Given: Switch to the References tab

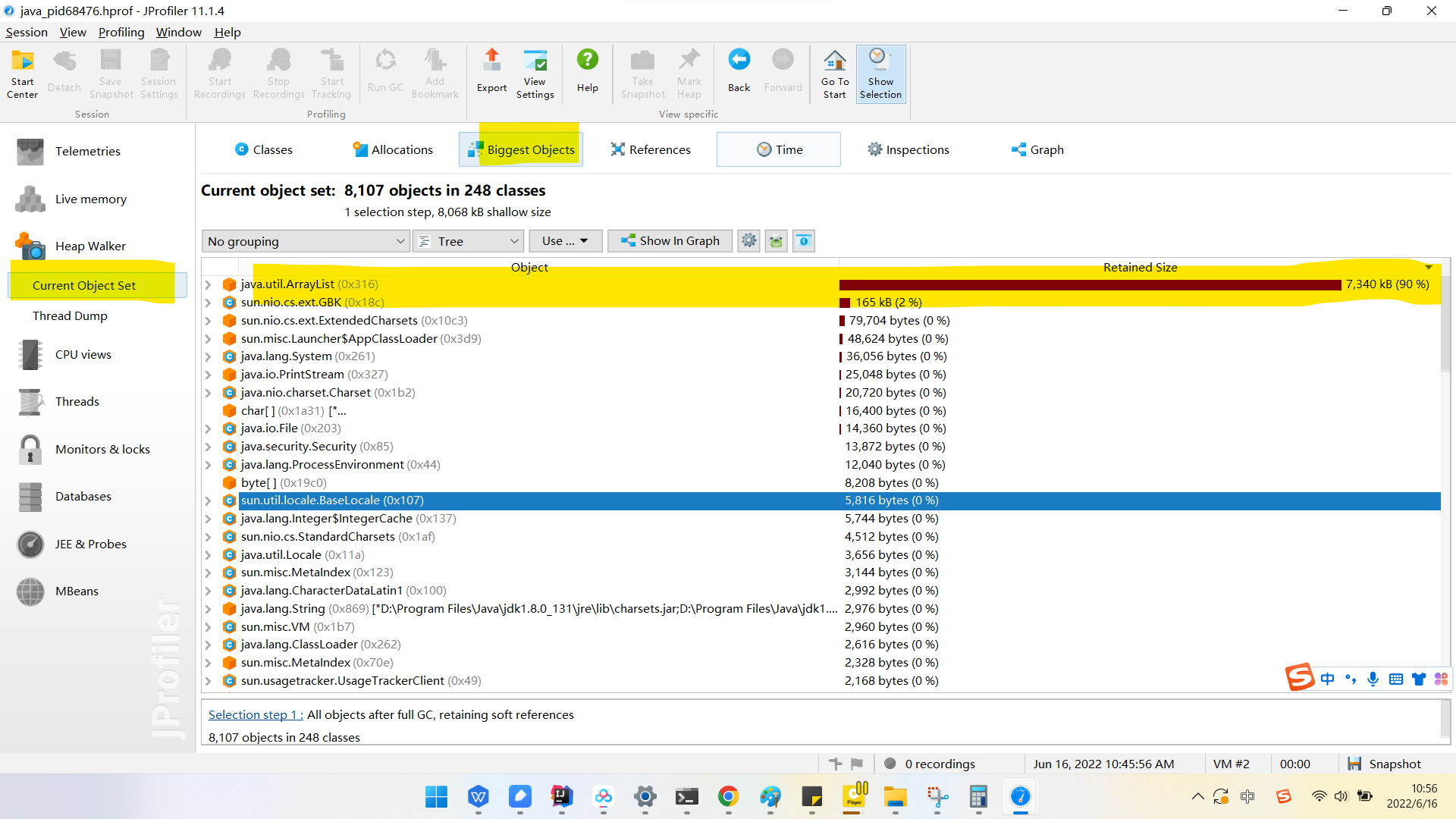Looking at the screenshot, I should pyautogui.click(x=651, y=149).
